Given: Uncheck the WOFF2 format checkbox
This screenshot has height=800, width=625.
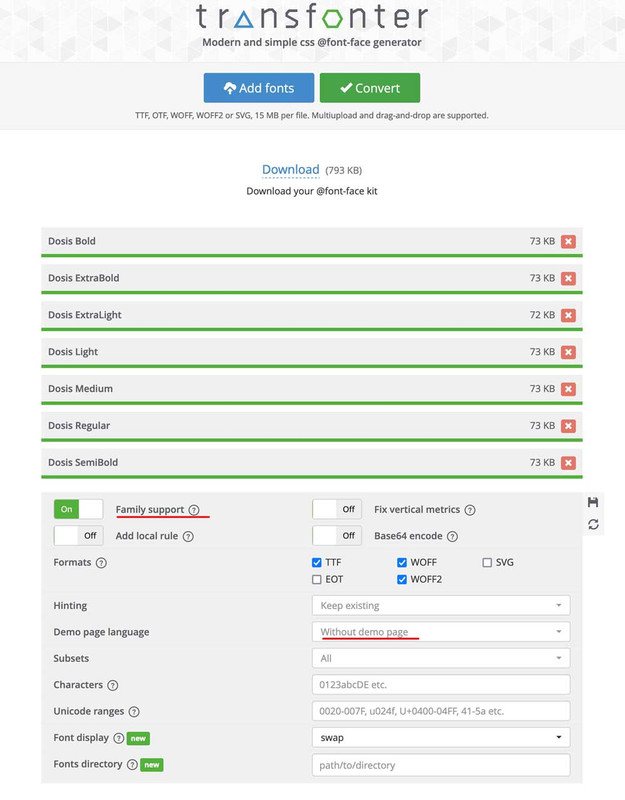Looking at the screenshot, I should point(402,580).
